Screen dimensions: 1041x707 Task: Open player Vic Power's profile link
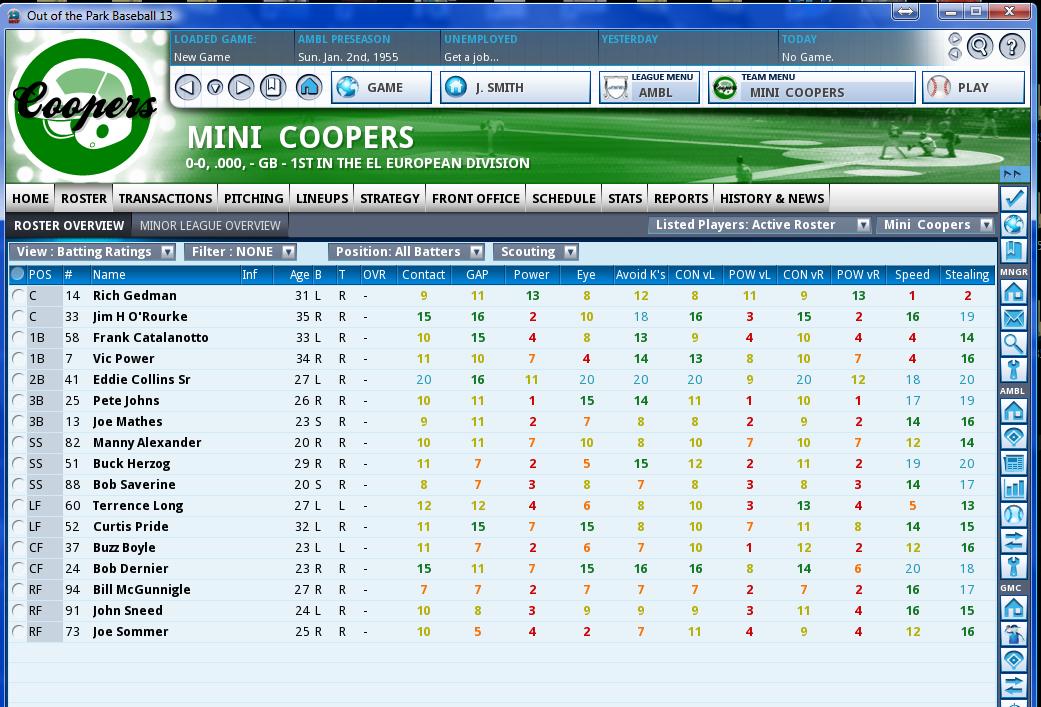(123, 359)
